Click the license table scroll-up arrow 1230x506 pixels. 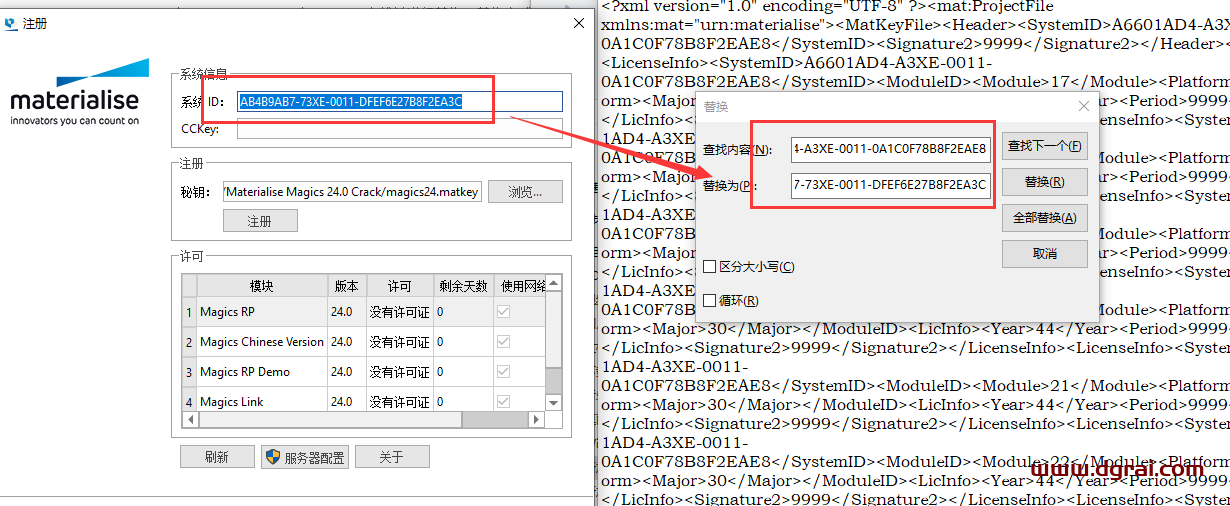click(554, 285)
